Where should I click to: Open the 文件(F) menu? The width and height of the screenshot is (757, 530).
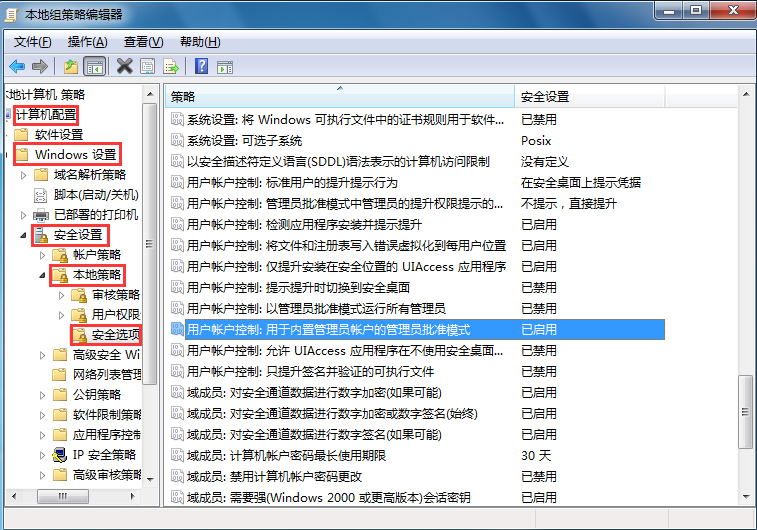[32, 42]
